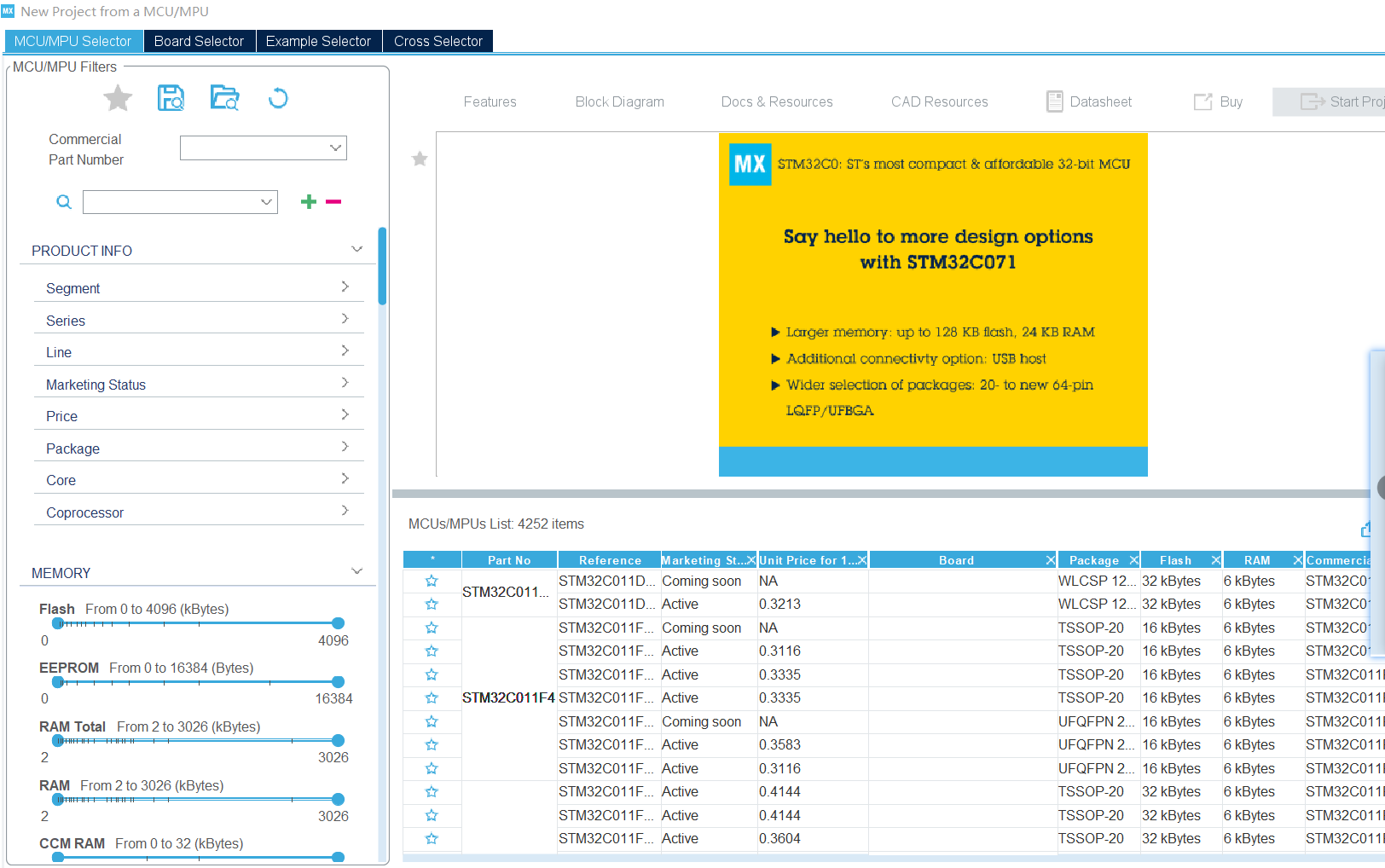The width and height of the screenshot is (1385, 868).
Task: Adjust the Flash maximum slider handle
Action: 339,623
